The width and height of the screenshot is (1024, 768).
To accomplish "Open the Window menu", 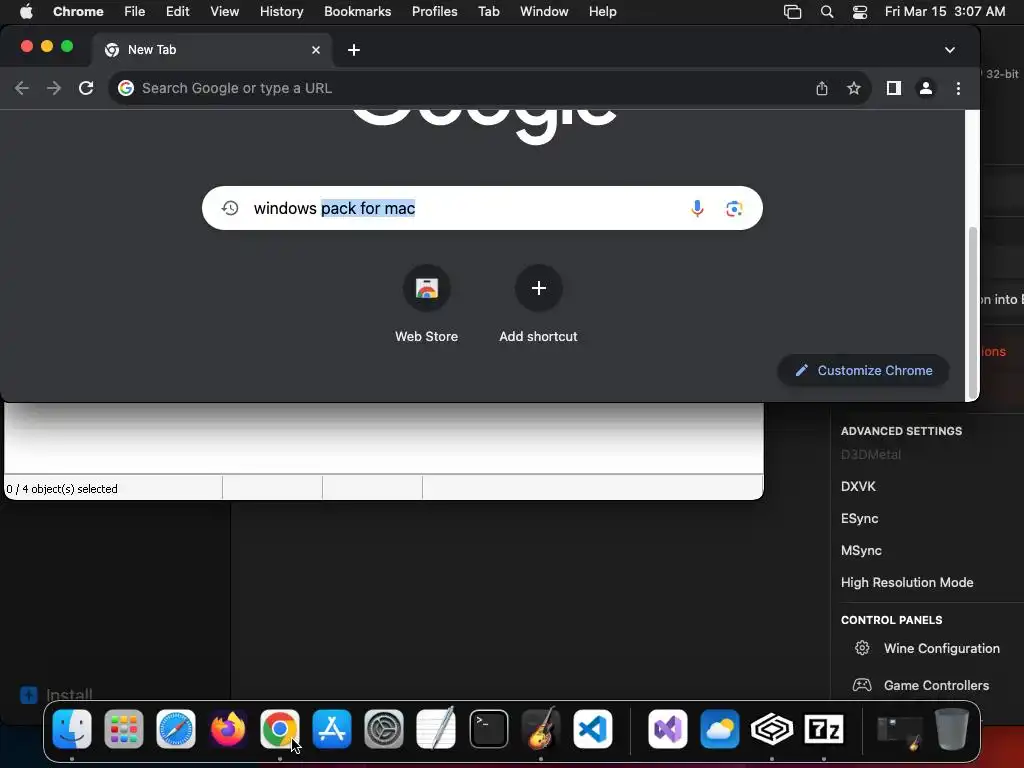I will point(544,12).
